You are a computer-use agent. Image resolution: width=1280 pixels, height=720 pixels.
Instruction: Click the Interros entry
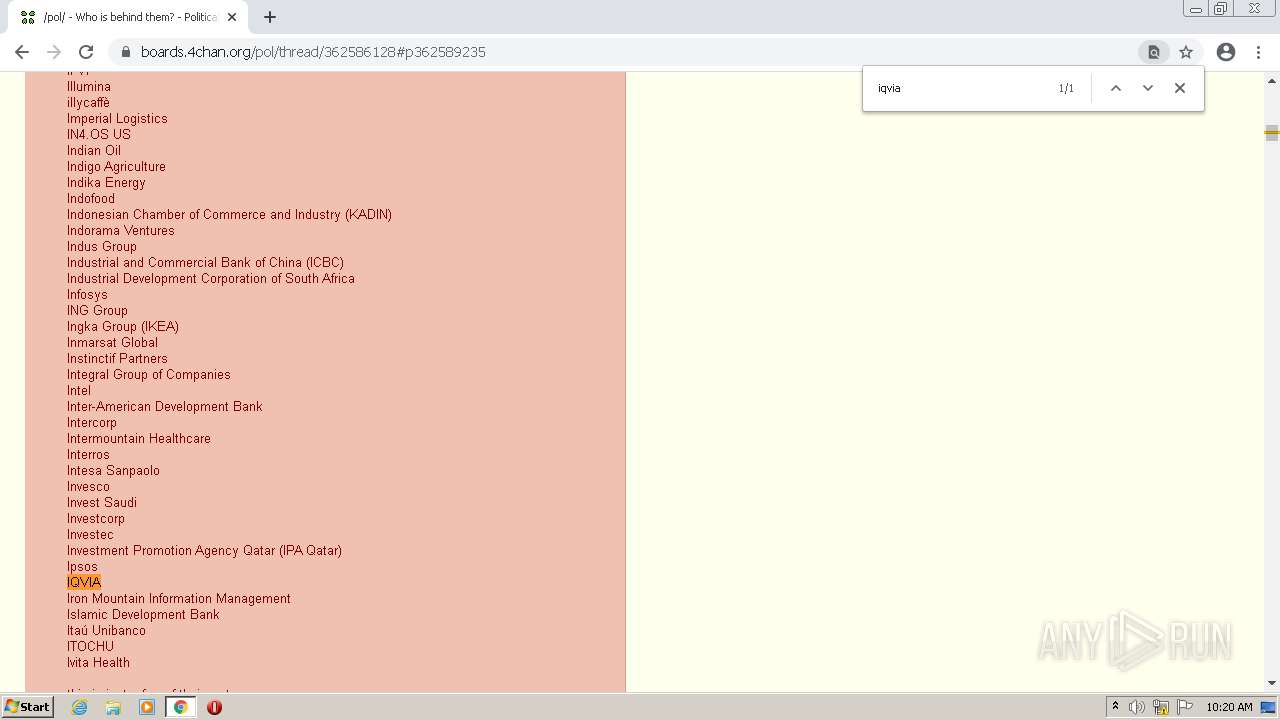tap(88, 454)
